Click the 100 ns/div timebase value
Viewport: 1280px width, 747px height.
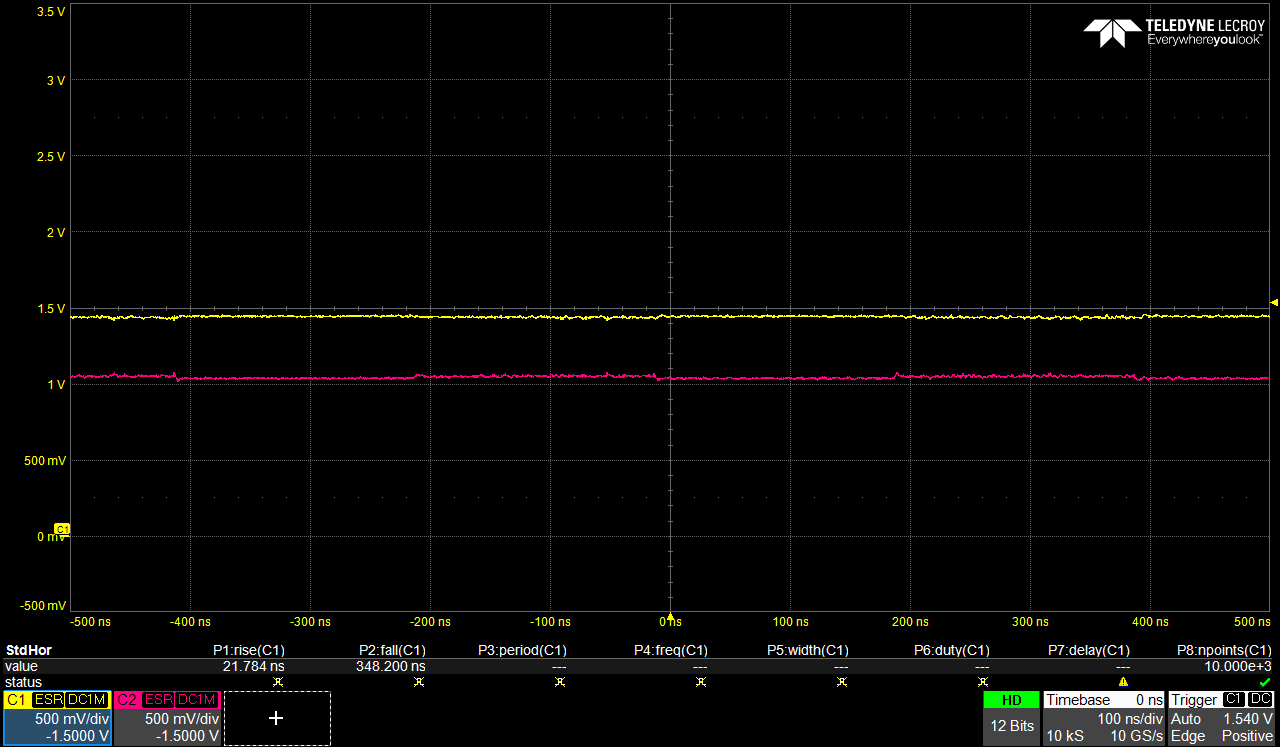click(x=1131, y=718)
